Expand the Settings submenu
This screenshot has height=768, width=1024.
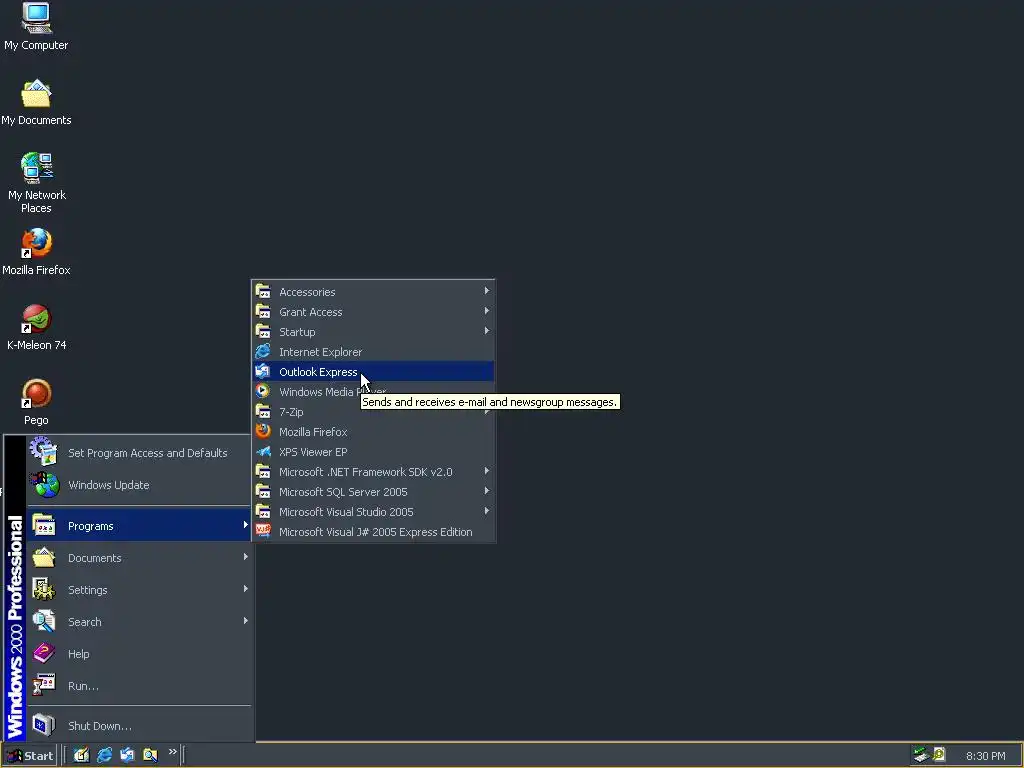click(x=138, y=590)
